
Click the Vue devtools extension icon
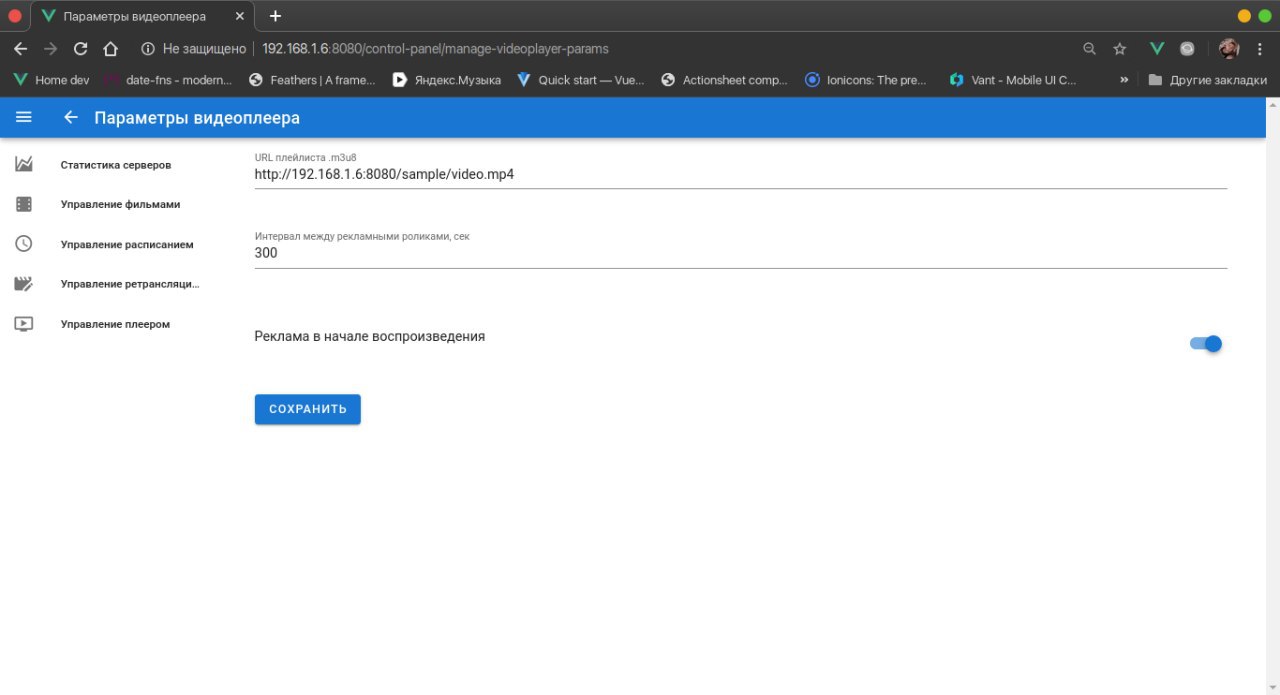click(1157, 48)
